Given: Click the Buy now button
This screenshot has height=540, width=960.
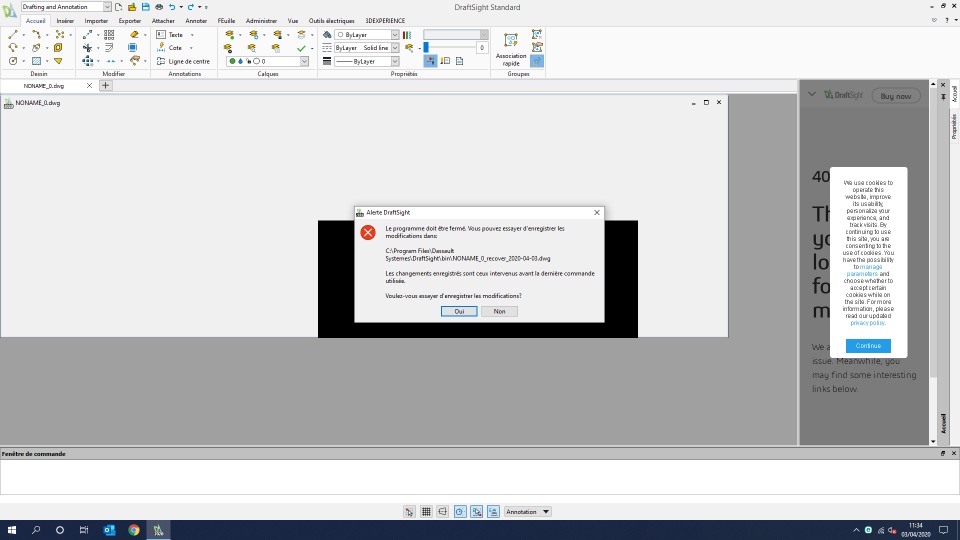Looking at the screenshot, I should (896, 96).
